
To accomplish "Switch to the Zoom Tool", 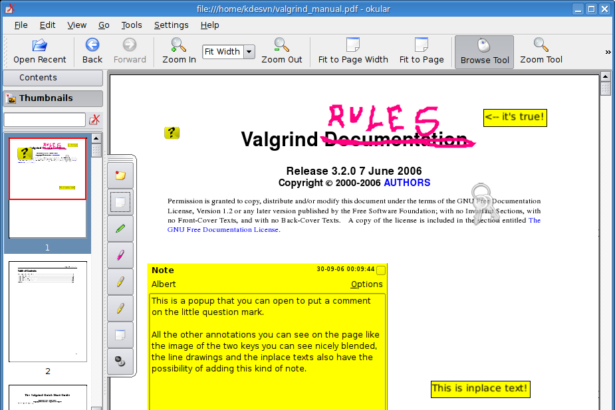I will pos(541,51).
